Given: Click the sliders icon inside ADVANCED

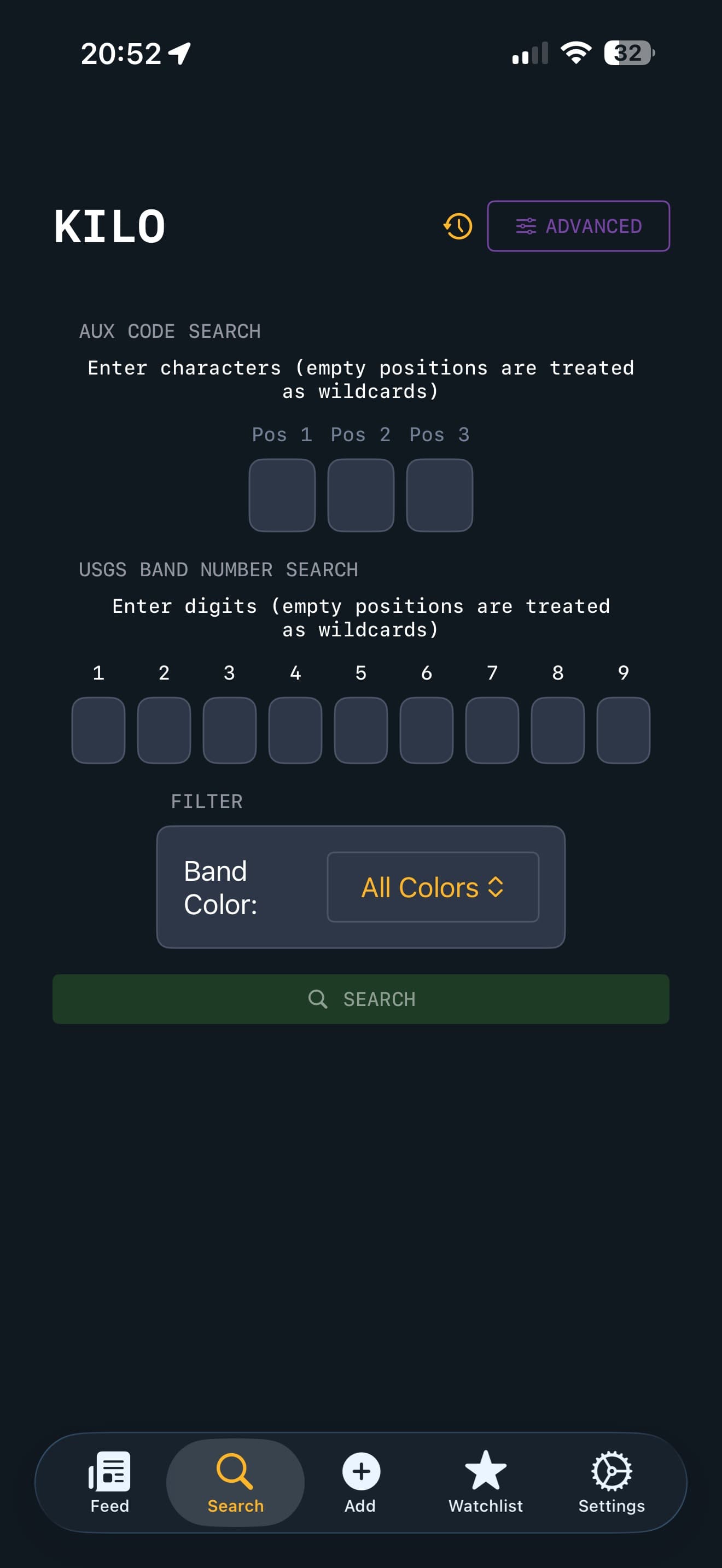Looking at the screenshot, I should click(x=526, y=226).
